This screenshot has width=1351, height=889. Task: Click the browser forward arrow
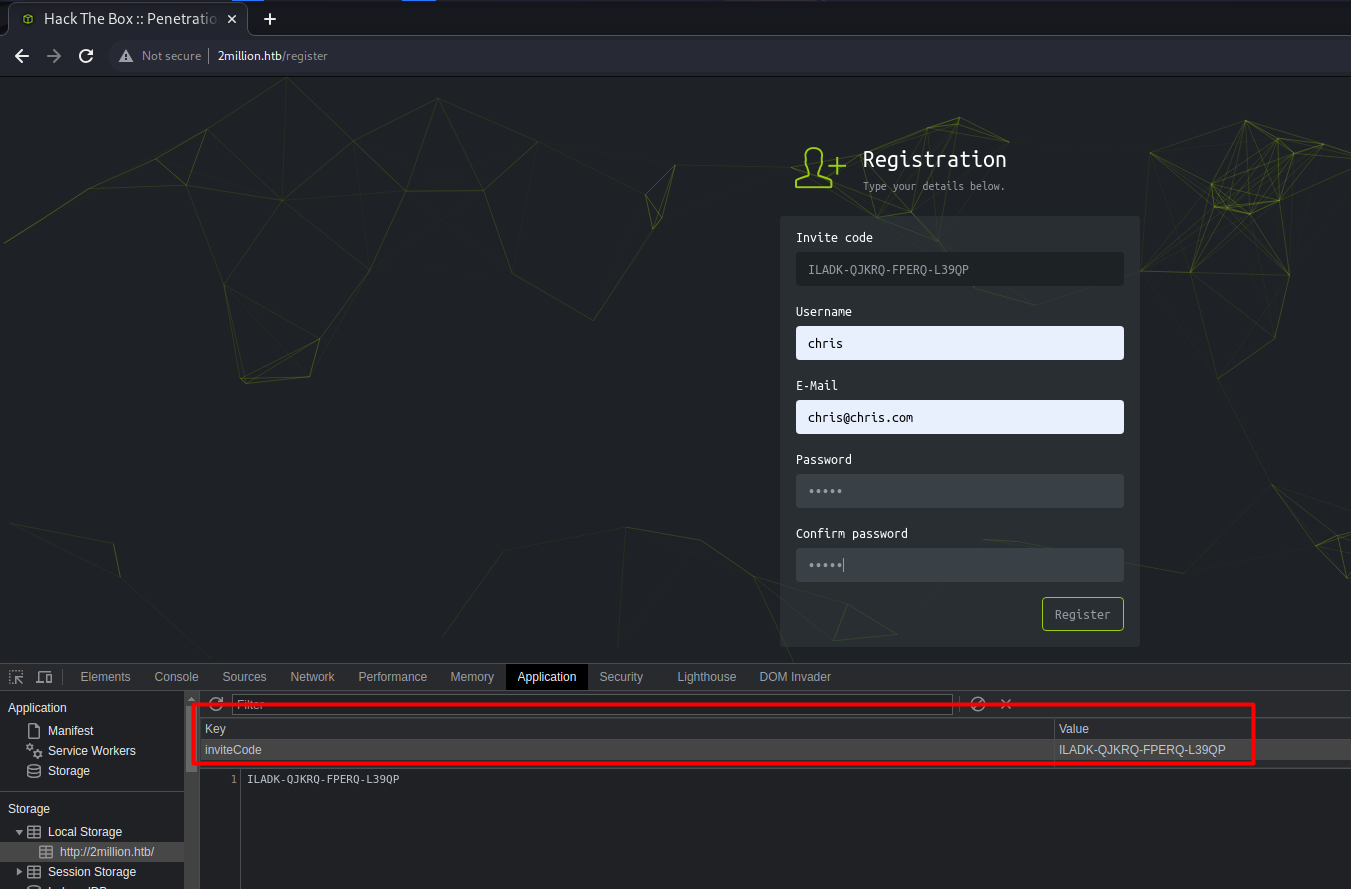(x=54, y=56)
